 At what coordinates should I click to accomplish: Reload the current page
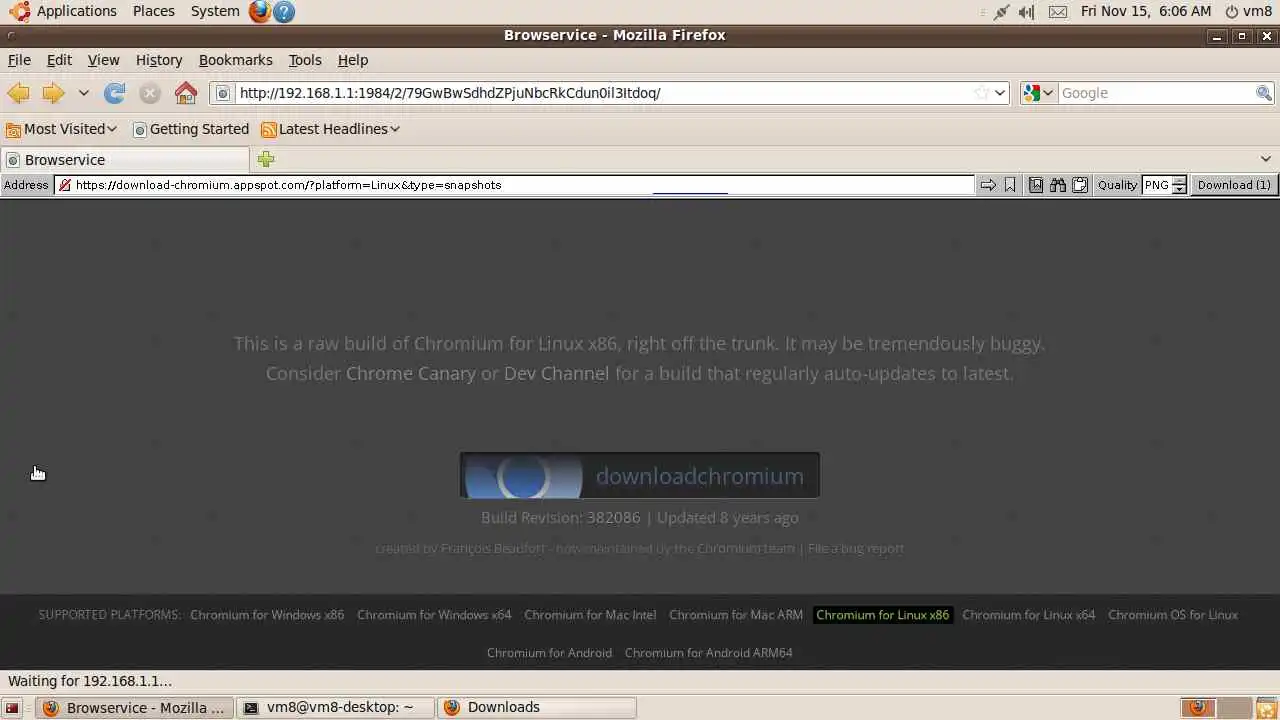115,93
